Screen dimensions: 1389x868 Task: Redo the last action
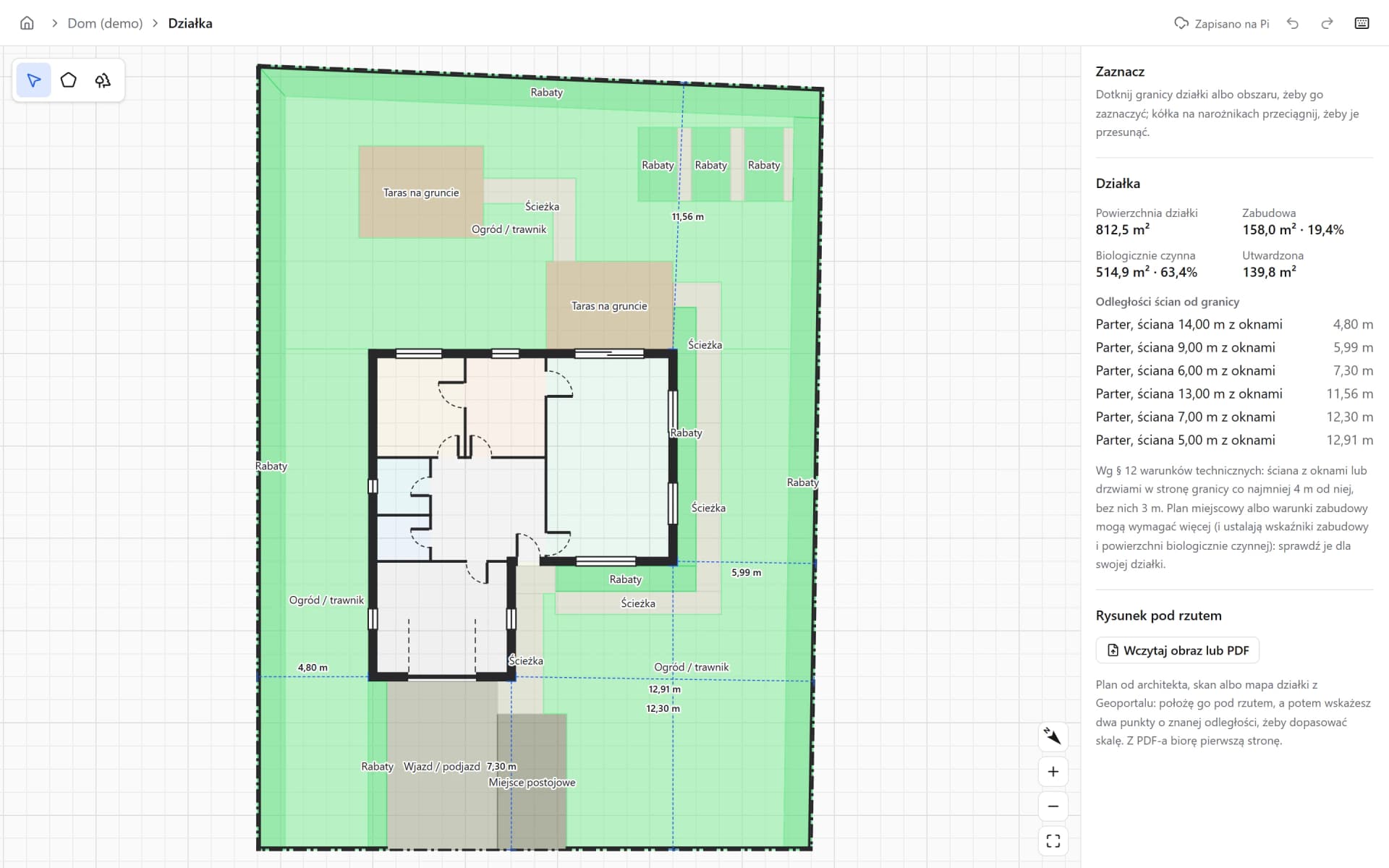[x=1327, y=23]
